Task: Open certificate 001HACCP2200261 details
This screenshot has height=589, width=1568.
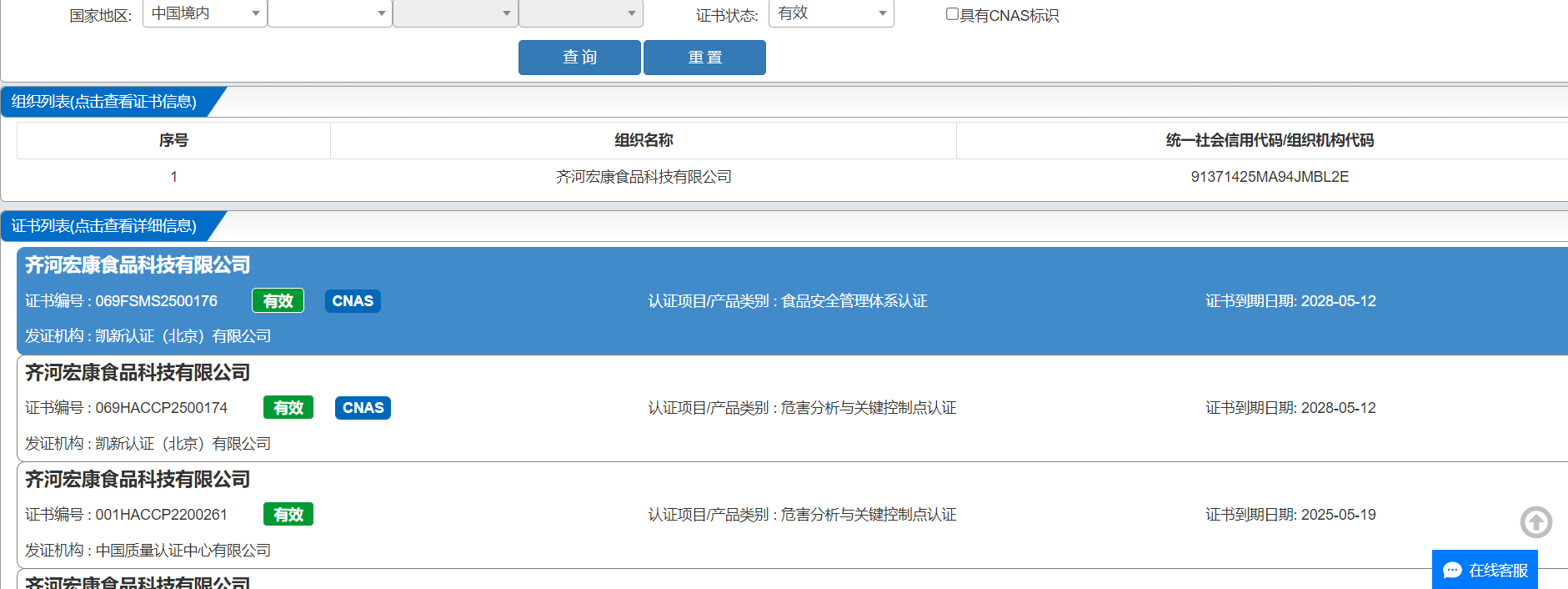Action: [792, 515]
